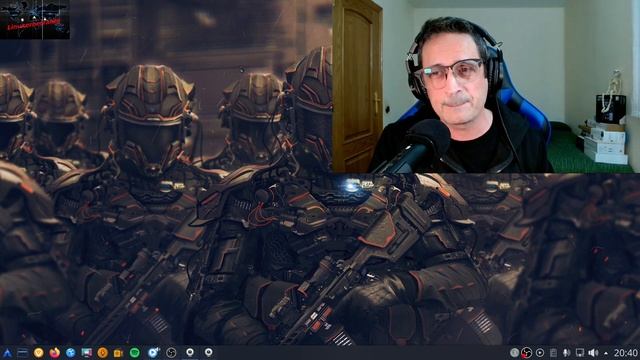Open the network display tray icon

pyautogui.click(x=580, y=353)
